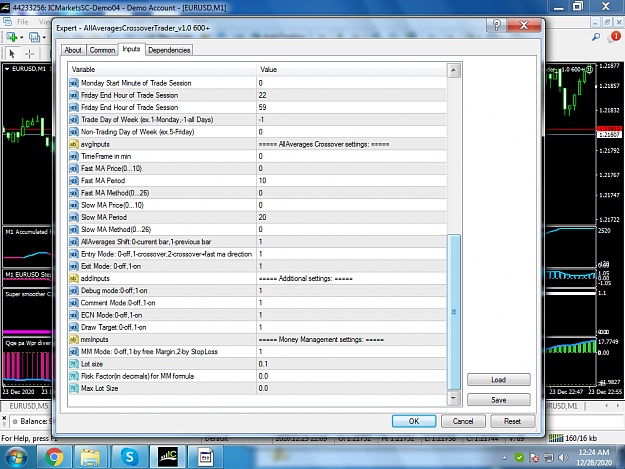Click icon of TimeFrame in min row
Viewport: 625px width, 469px height.
pos(74,156)
